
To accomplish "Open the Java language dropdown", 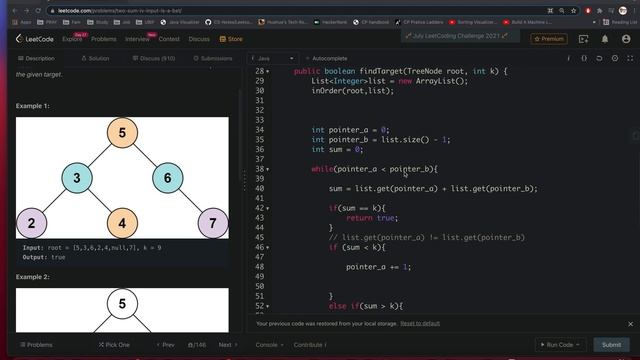I will click(x=272, y=58).
